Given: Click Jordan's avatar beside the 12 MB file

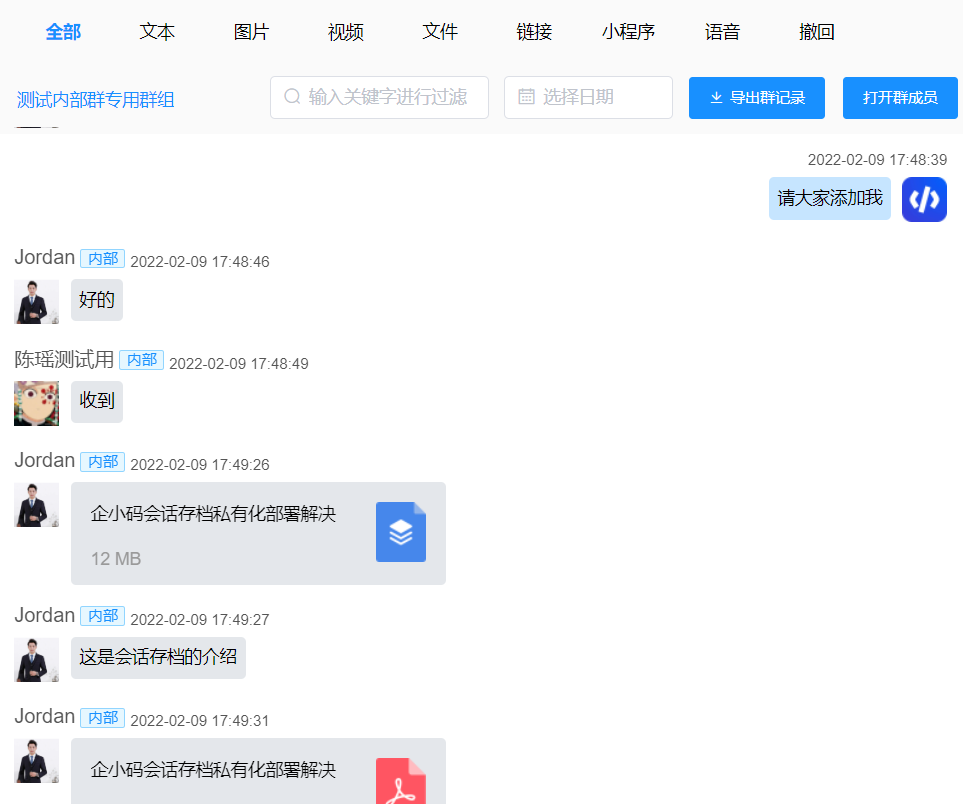Looking at the screenshot, I should click(x=36, y=505).
